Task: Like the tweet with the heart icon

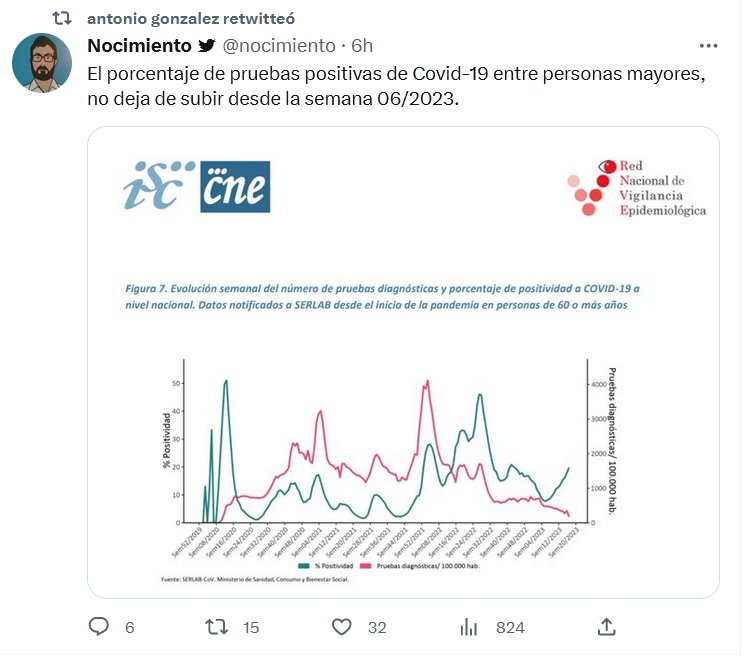Action: pyautogui.click(x=342, y=627)
